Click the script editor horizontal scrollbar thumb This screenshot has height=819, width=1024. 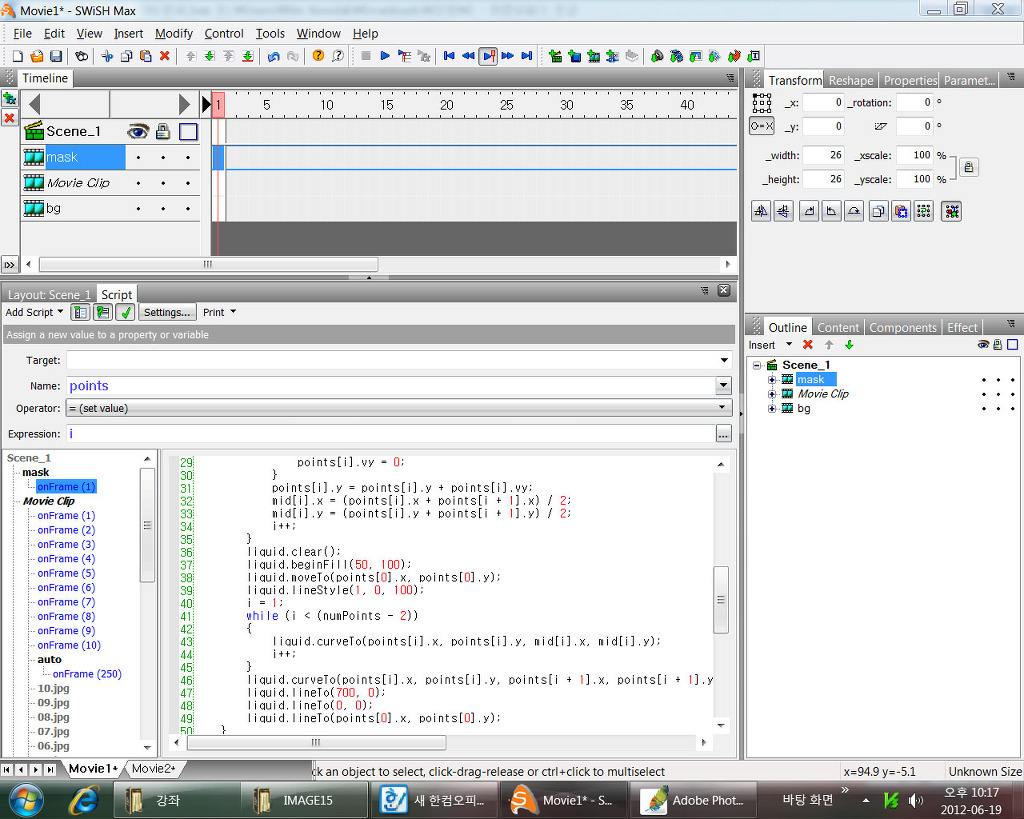coord(316,742)
